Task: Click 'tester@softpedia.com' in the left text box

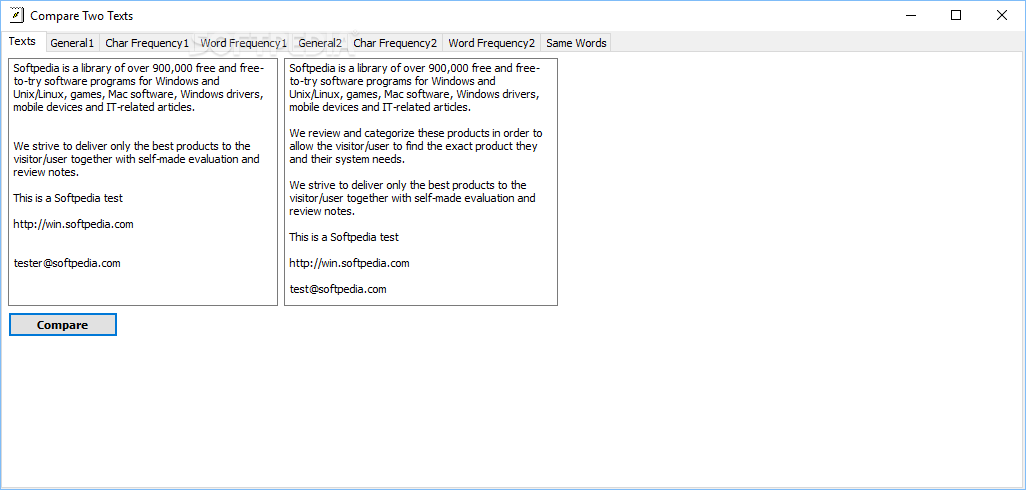Action: click(67, 263)
